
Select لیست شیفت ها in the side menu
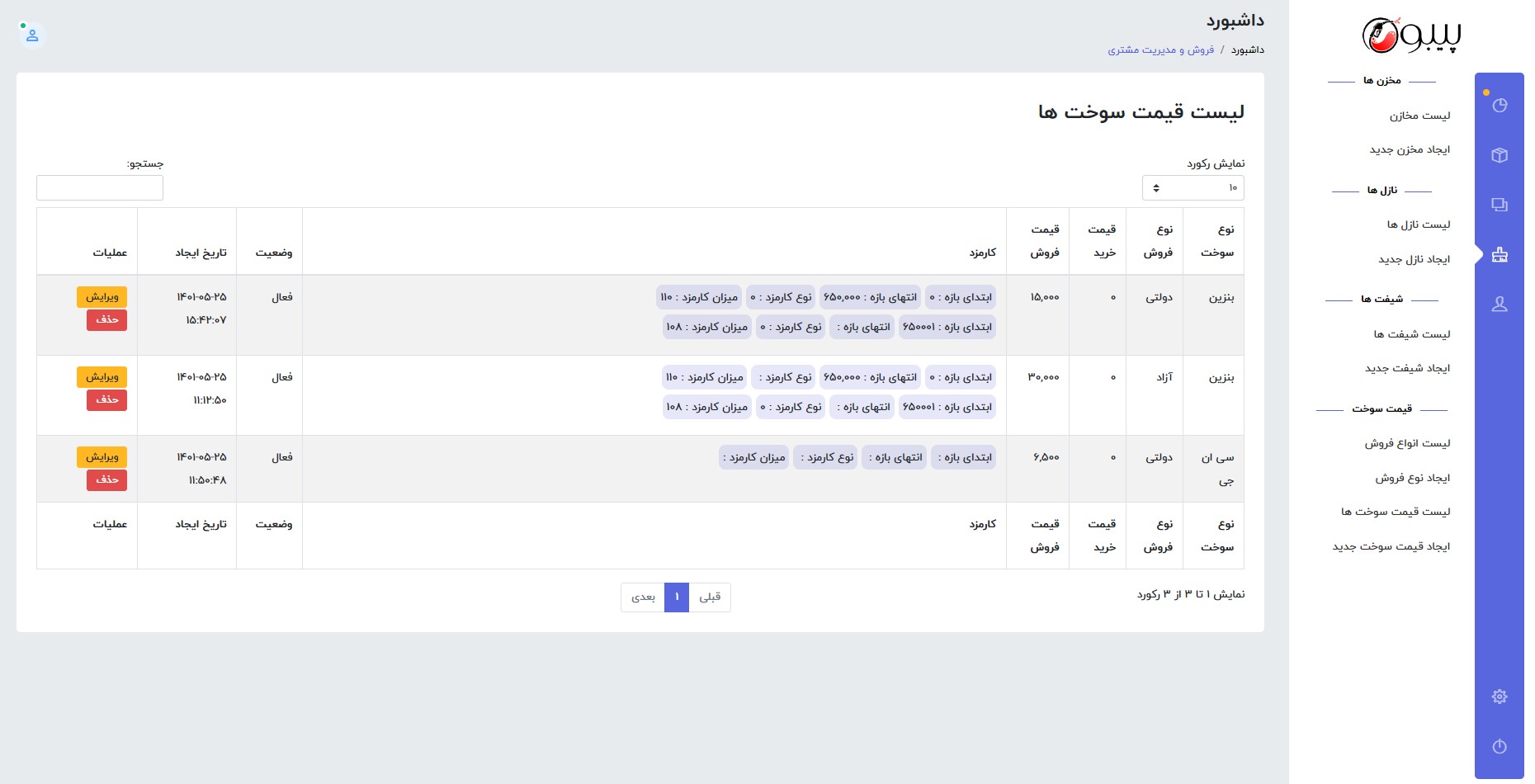point(1411,334)
